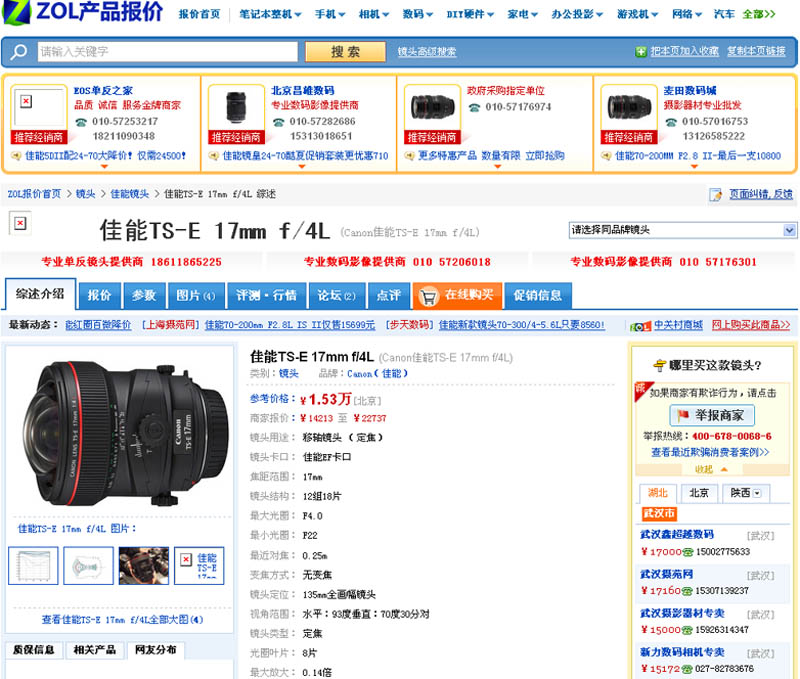Open the 点评 tab
Viewport: 800px width, 679px height.
pyautogui.click(x=389, y=296)
